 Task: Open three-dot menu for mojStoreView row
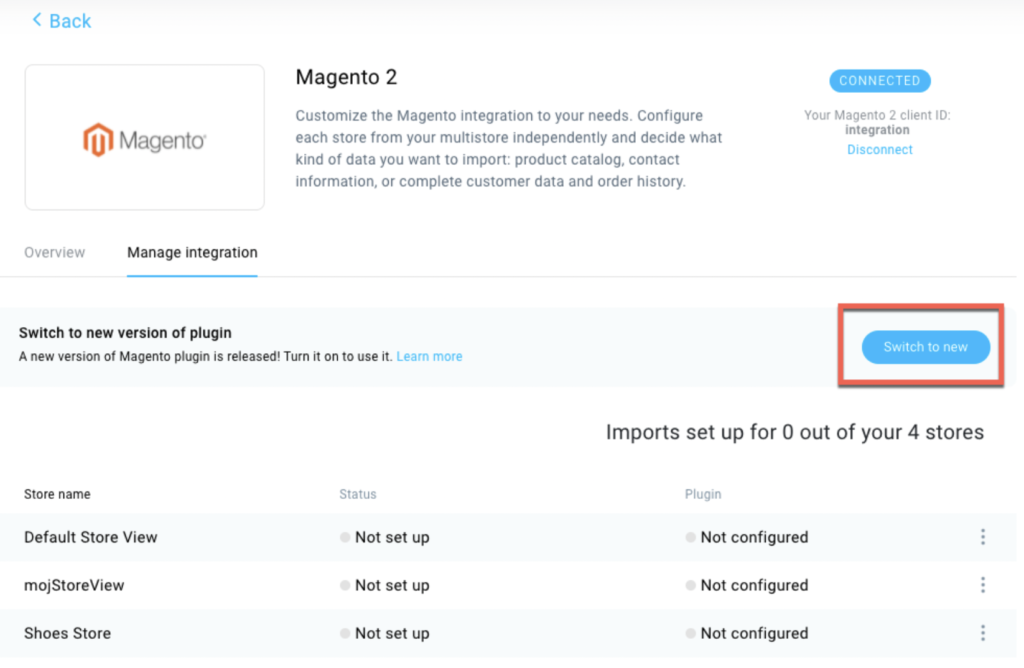pyautogui.click(x=982, y=585)
